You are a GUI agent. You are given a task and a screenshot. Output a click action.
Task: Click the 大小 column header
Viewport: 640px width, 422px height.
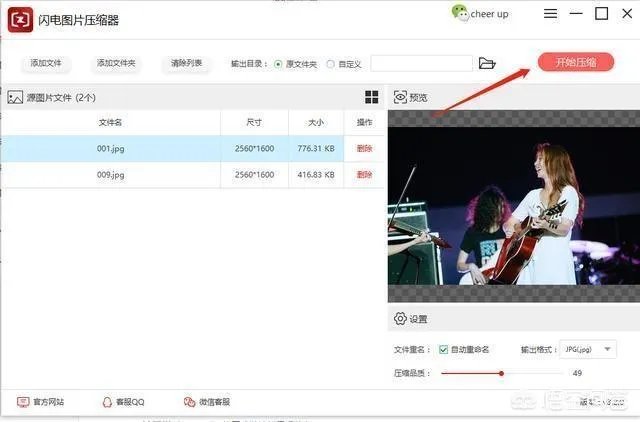pos(316,122)
